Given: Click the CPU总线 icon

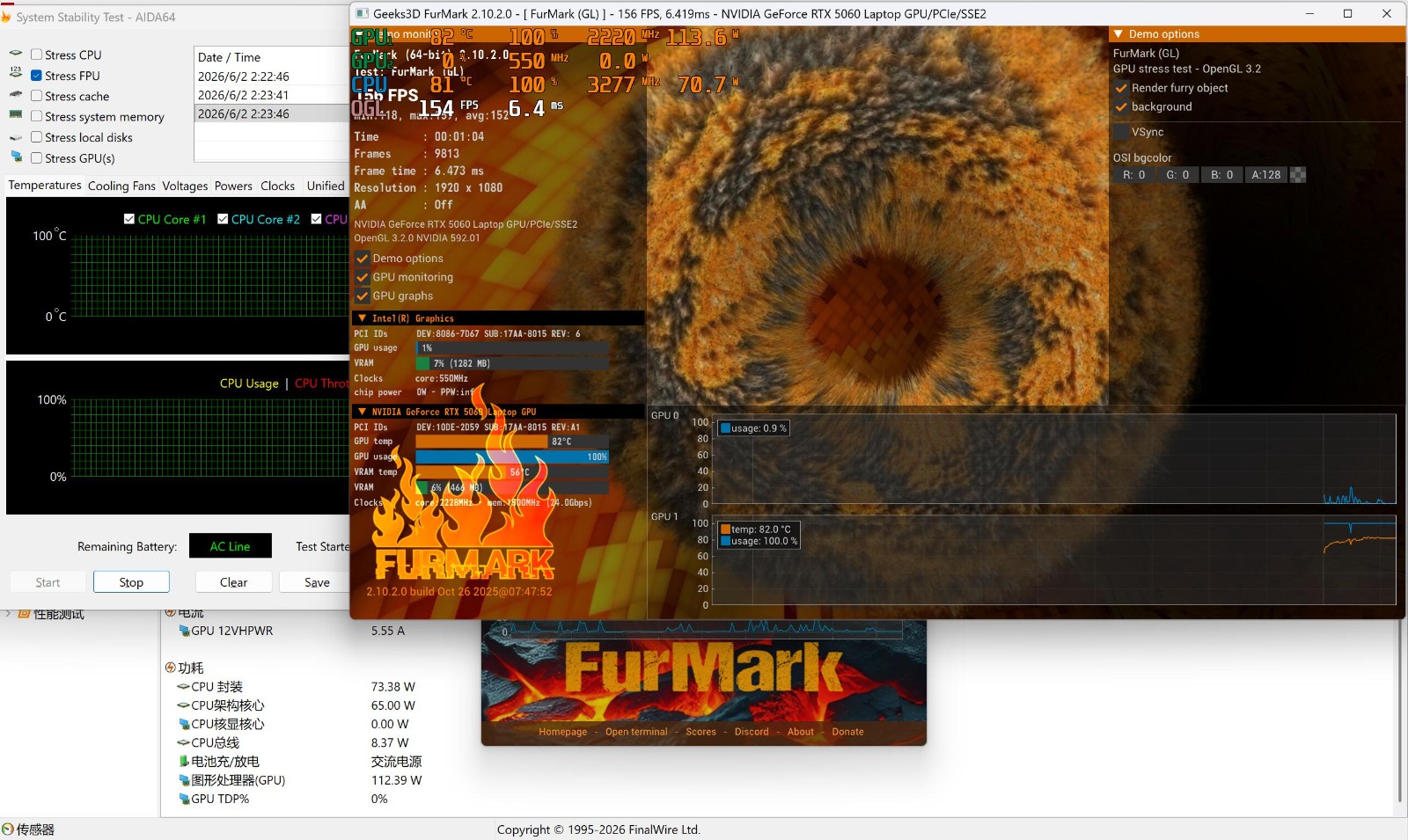Looking at the screenshot, I should (x=183, y=743).
